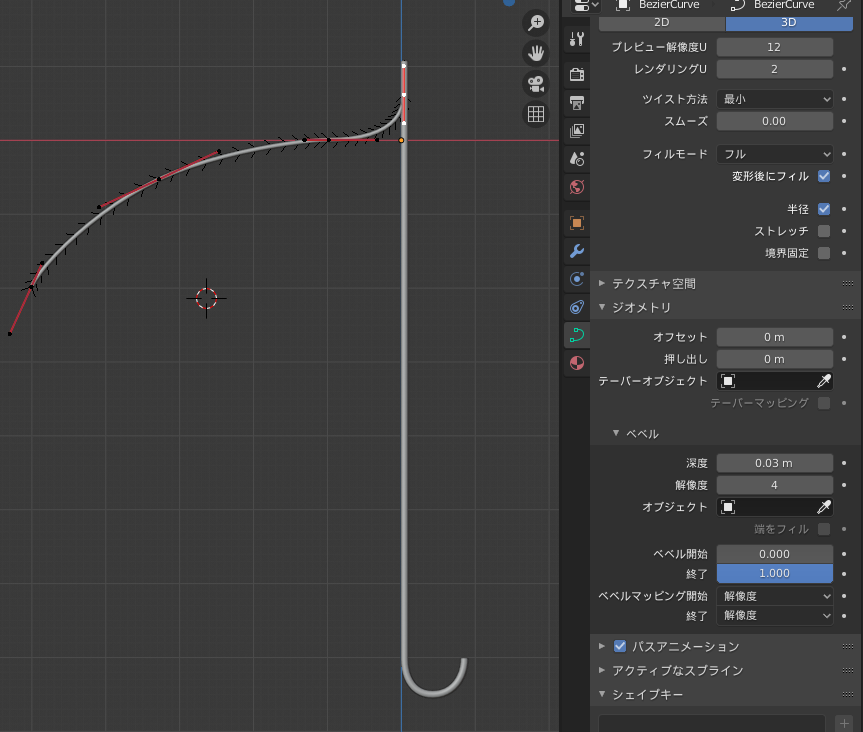Open the editor type dropdown icon
Viewport: 863px width, 732px height.
click(586, 5)
